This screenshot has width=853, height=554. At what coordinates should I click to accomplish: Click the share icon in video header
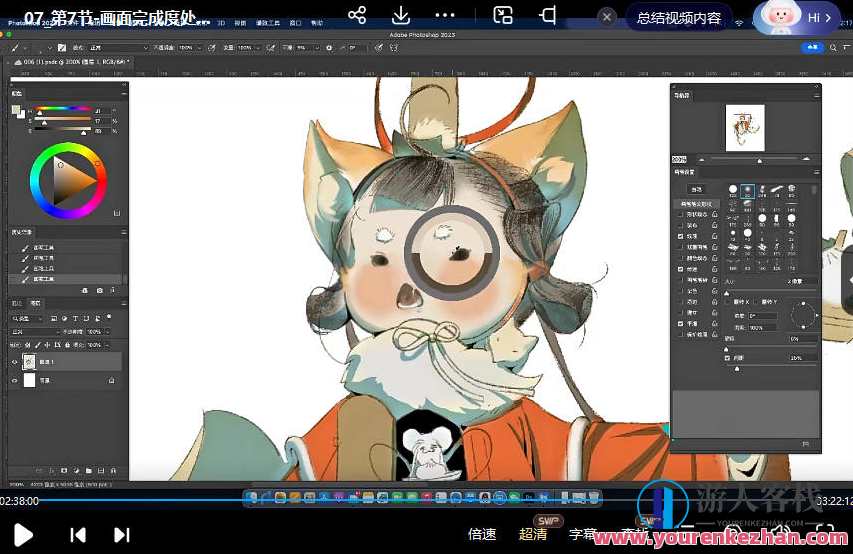[x=357, y=15]
